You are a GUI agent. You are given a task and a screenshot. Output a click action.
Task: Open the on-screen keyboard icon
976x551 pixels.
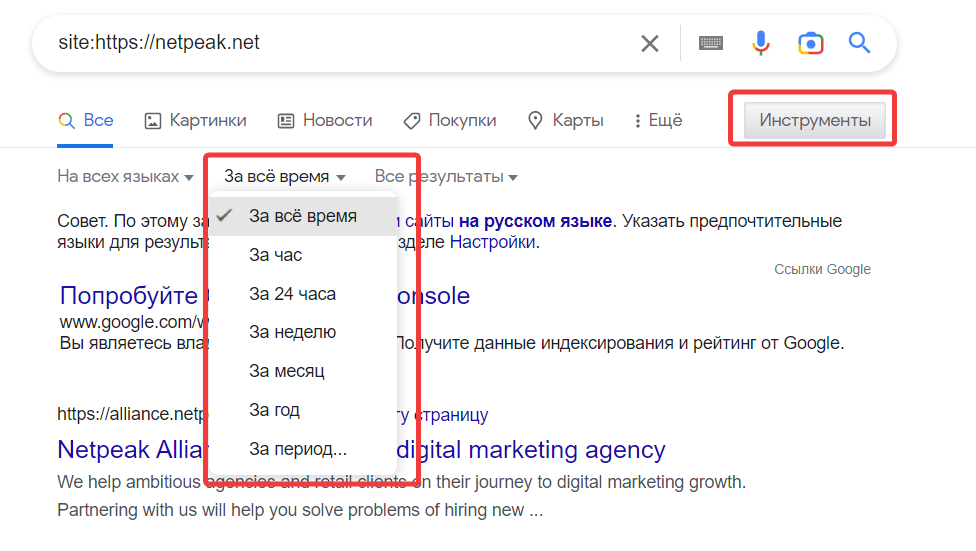click(x=711, y=43)
